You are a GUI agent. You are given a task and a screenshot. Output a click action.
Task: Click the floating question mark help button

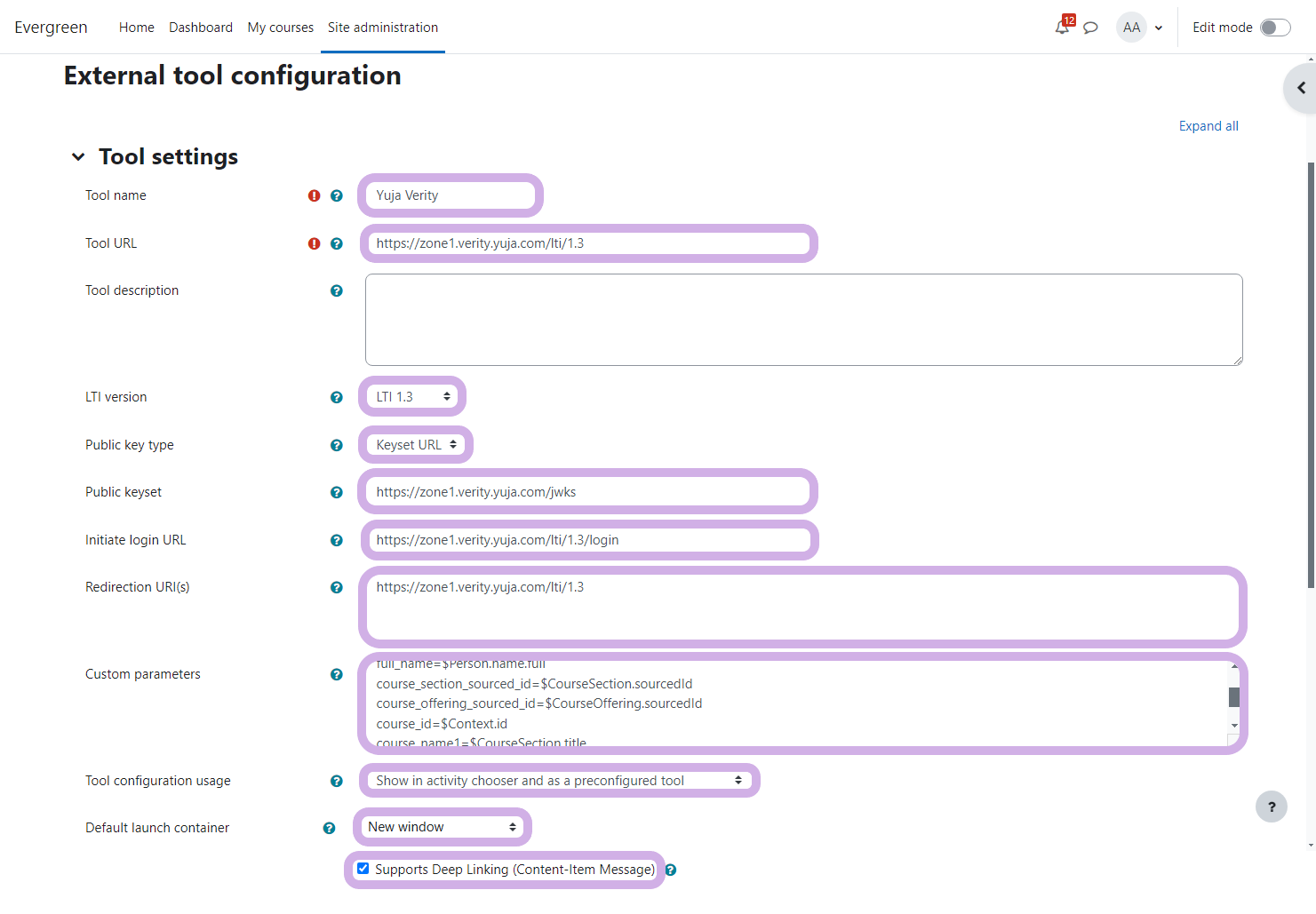pos(1271,807)
